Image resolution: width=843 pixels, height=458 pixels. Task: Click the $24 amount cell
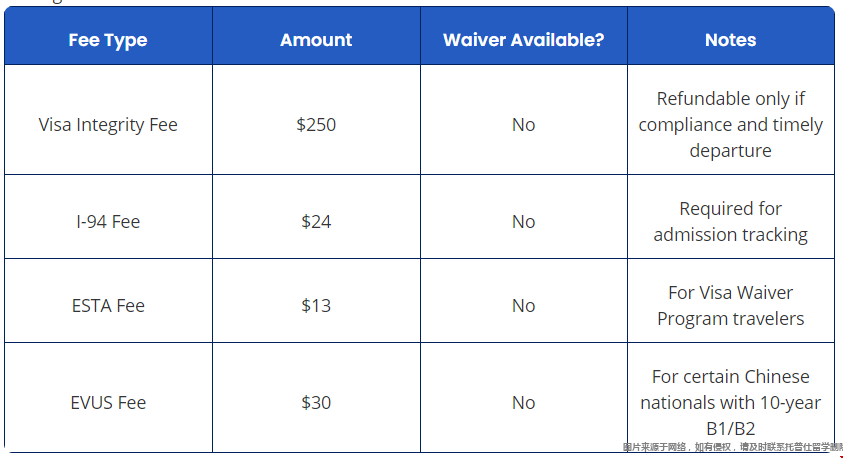(316, 222)
